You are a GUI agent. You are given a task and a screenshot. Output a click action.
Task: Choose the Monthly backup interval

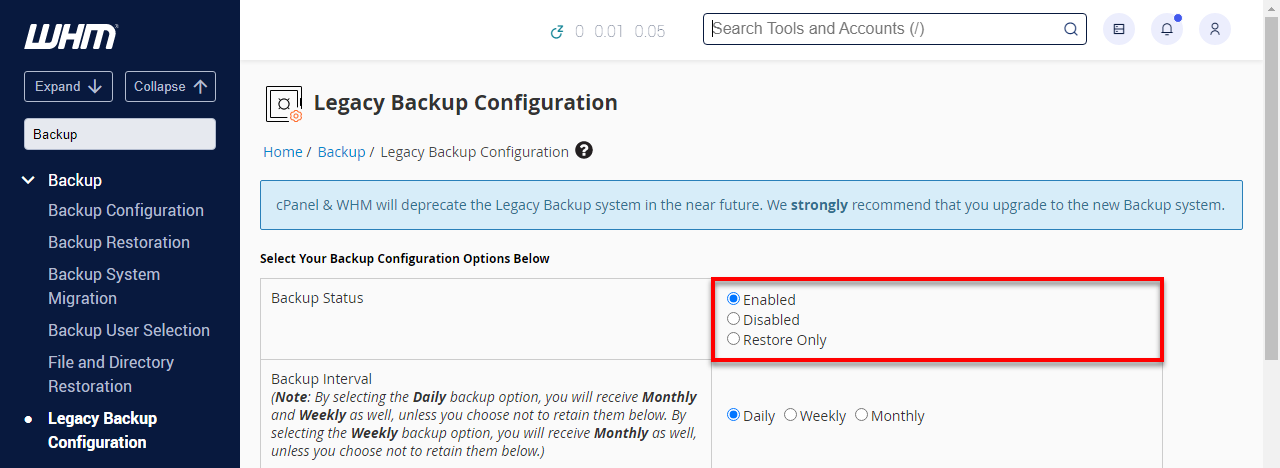(x=862, y=414)
